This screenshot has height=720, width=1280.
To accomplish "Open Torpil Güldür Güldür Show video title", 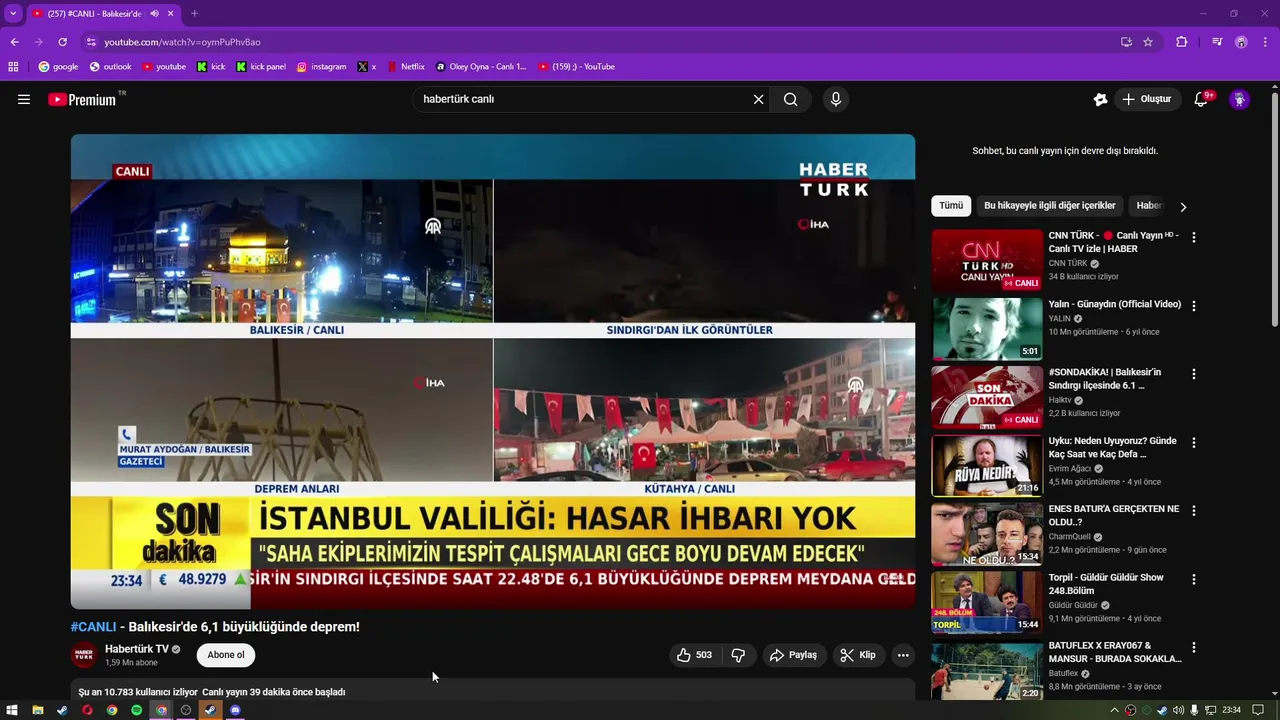I will pyautogui.click(x=1106, y=584).
